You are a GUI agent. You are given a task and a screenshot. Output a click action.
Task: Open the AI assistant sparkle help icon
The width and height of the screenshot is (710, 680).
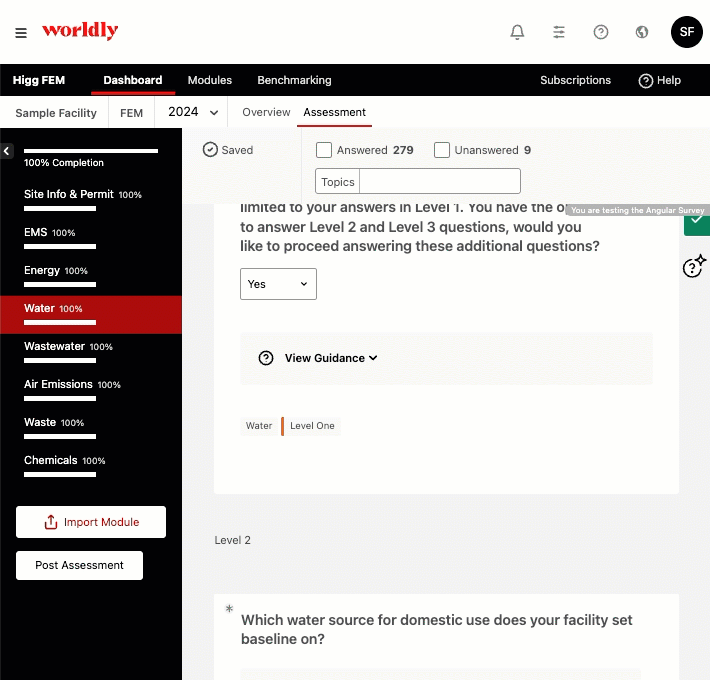(694, 266)
